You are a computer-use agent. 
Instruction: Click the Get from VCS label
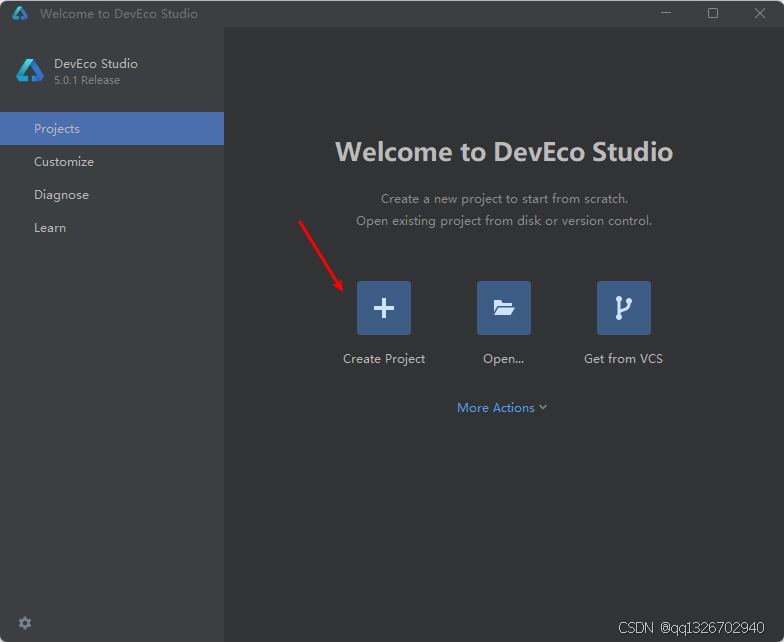pyautogui.click(x=623, y=358)
